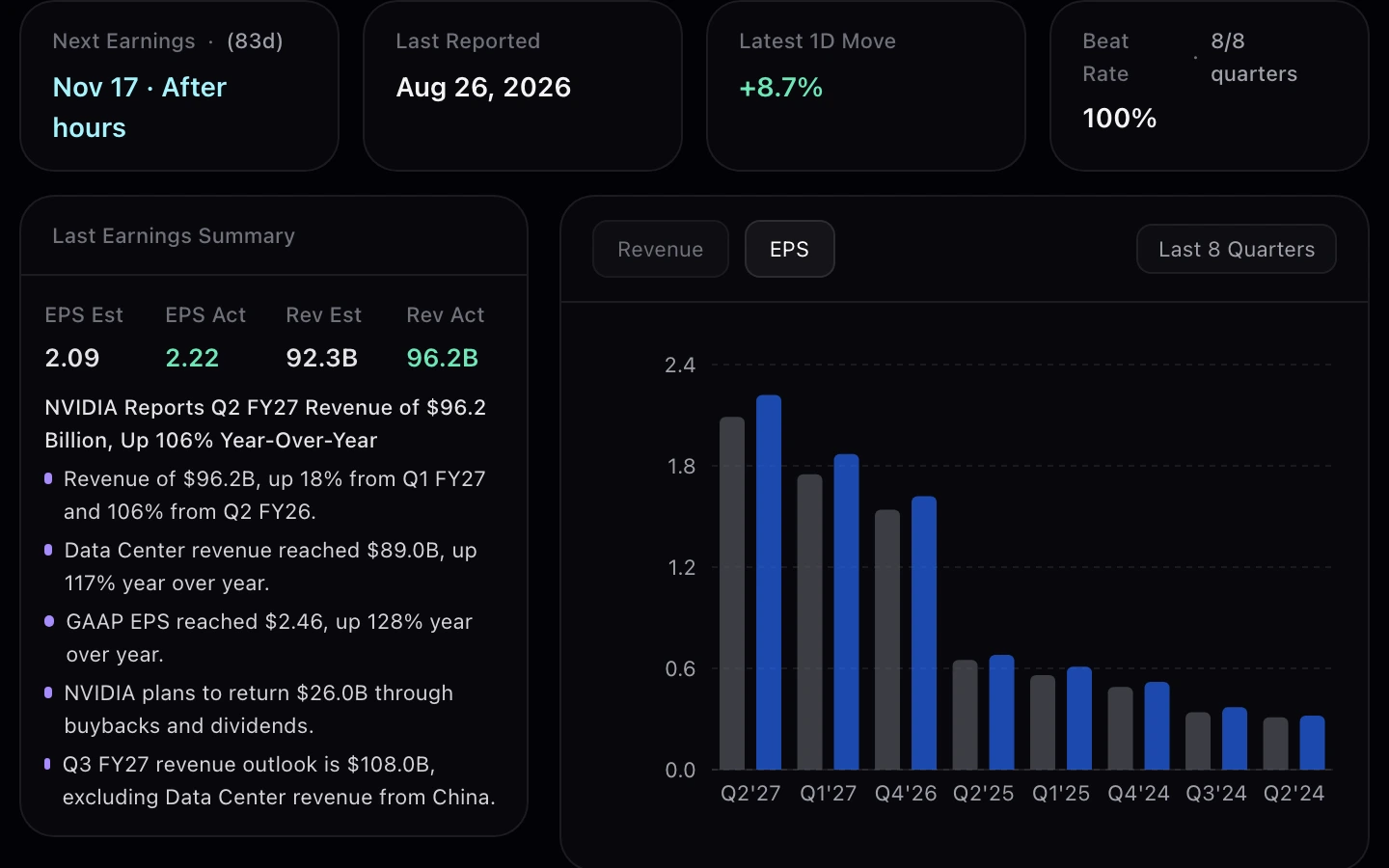Screen dimensions: 1389x868
Task: Click the Q2'27 axis label
Action: pyautogui.click(x=750, y=793)
